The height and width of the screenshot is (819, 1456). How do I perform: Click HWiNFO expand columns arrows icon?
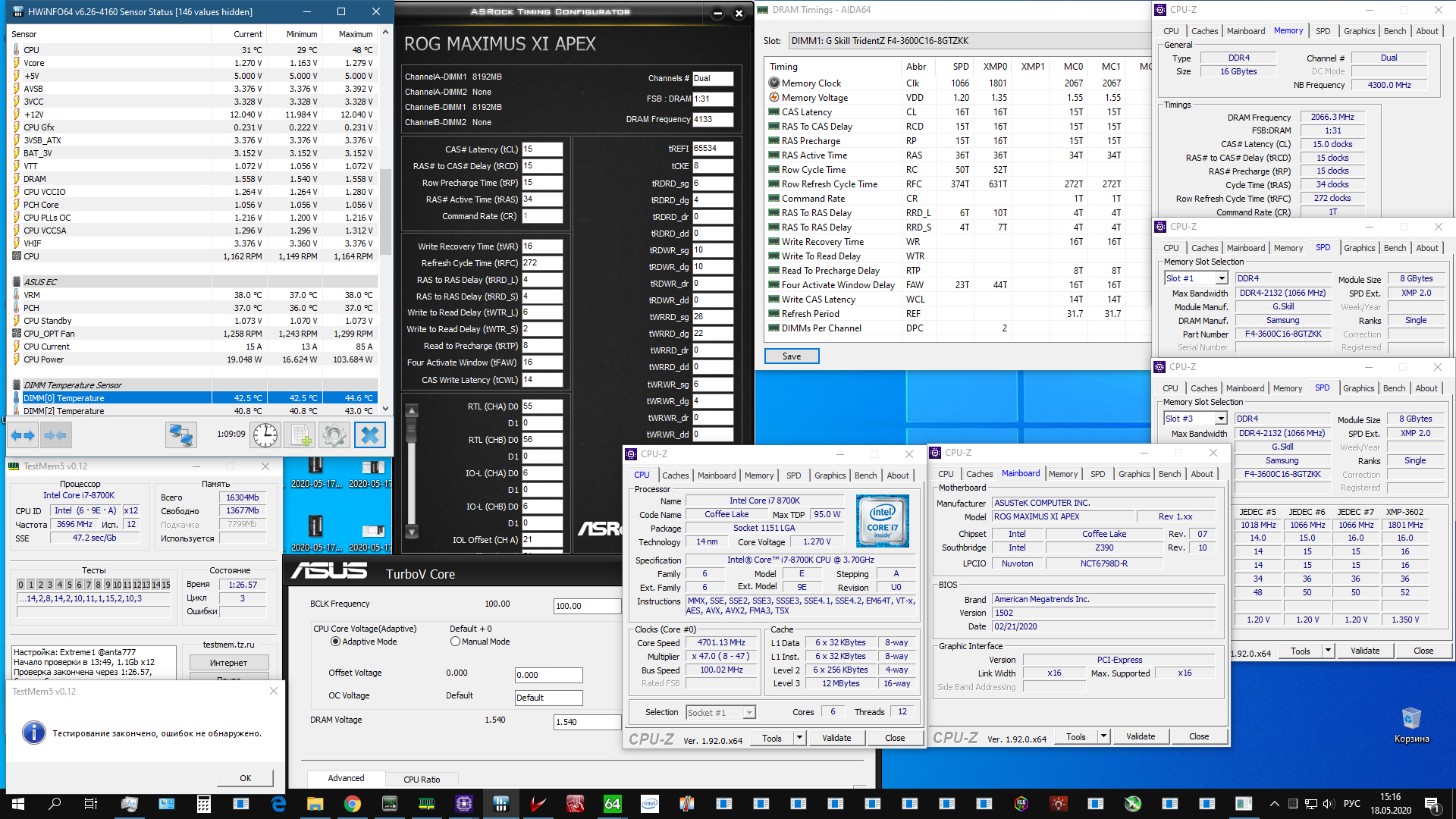point(23,435)
